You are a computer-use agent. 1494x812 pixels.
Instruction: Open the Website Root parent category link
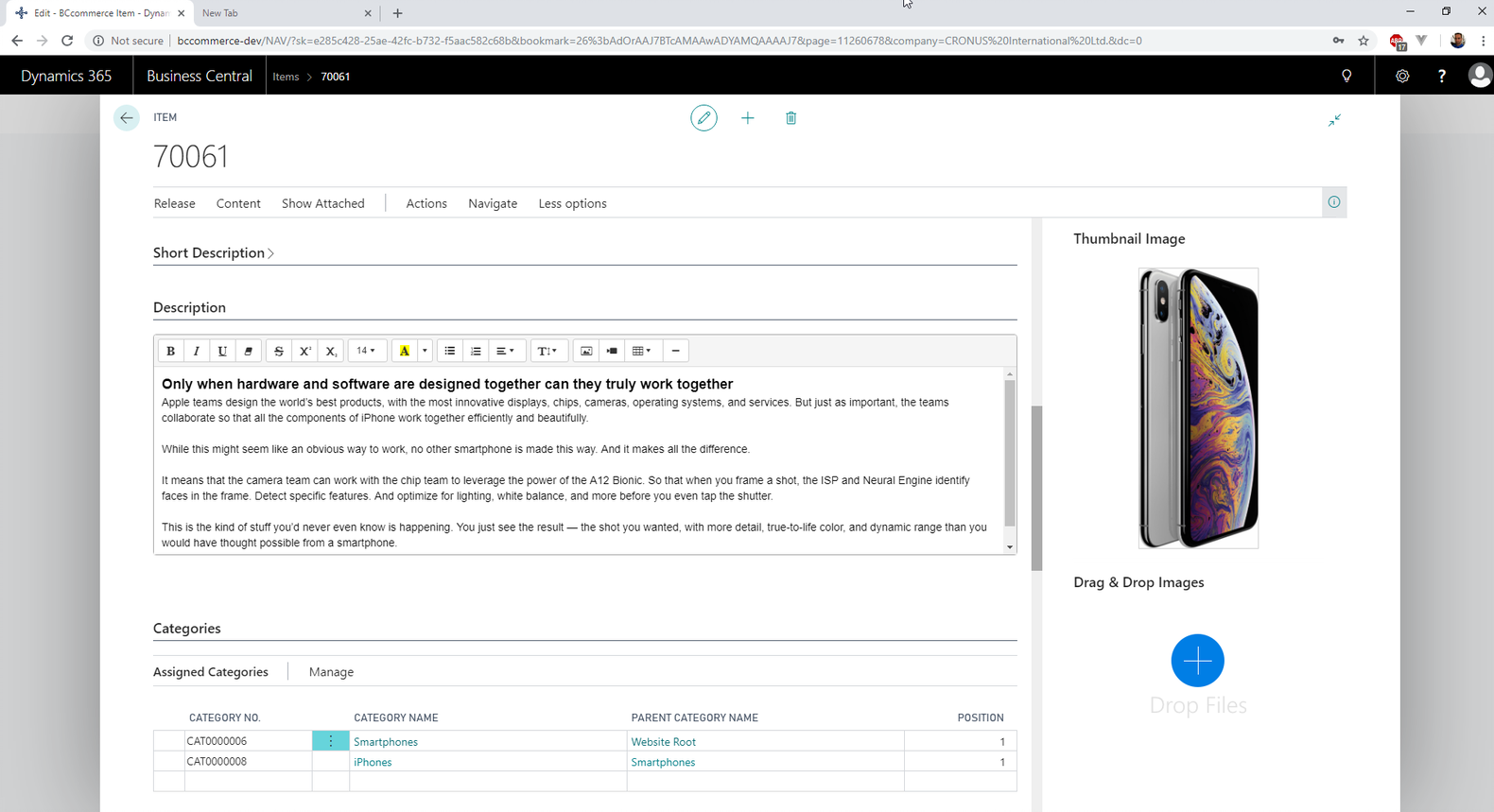pos(664,742)
